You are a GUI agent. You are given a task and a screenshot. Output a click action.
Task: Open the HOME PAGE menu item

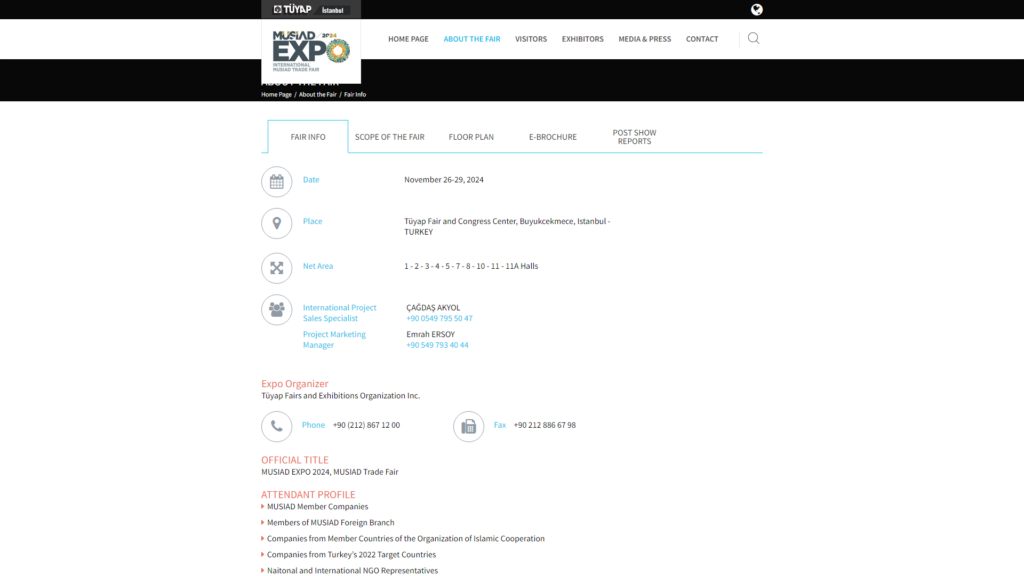click(x=408, y=39)
